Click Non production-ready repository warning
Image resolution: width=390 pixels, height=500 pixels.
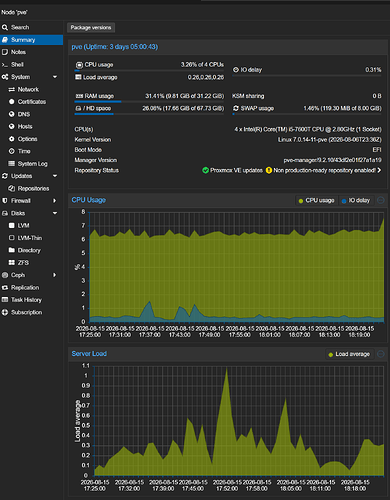[325, 170]
